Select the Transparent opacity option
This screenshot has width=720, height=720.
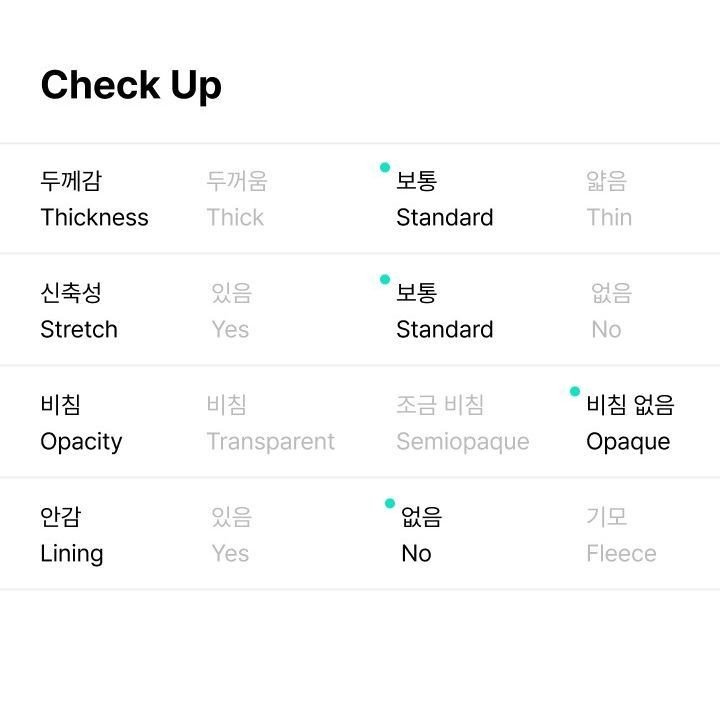coord(270,423)
